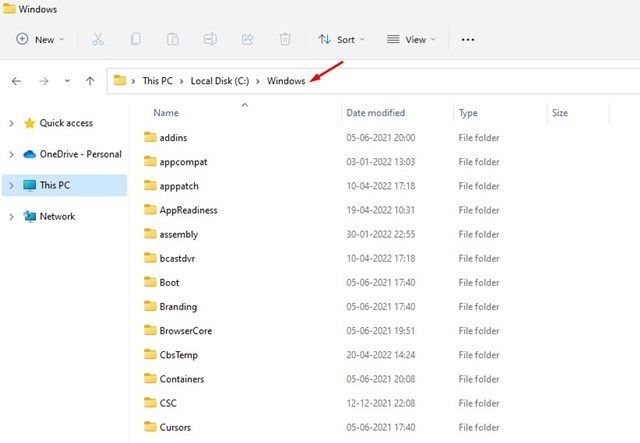Open chevron after This PC breadcrumb
The height and width of the screenshot is (443, 640).
click(x=182, y=81)
